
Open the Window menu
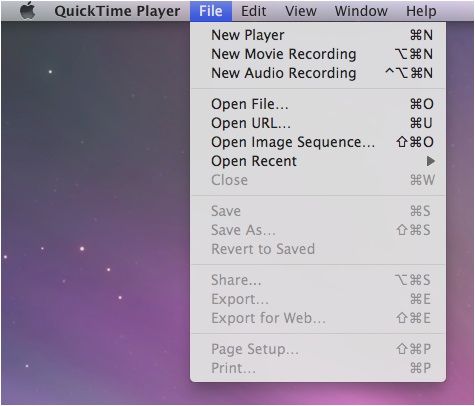click(361, 11)
